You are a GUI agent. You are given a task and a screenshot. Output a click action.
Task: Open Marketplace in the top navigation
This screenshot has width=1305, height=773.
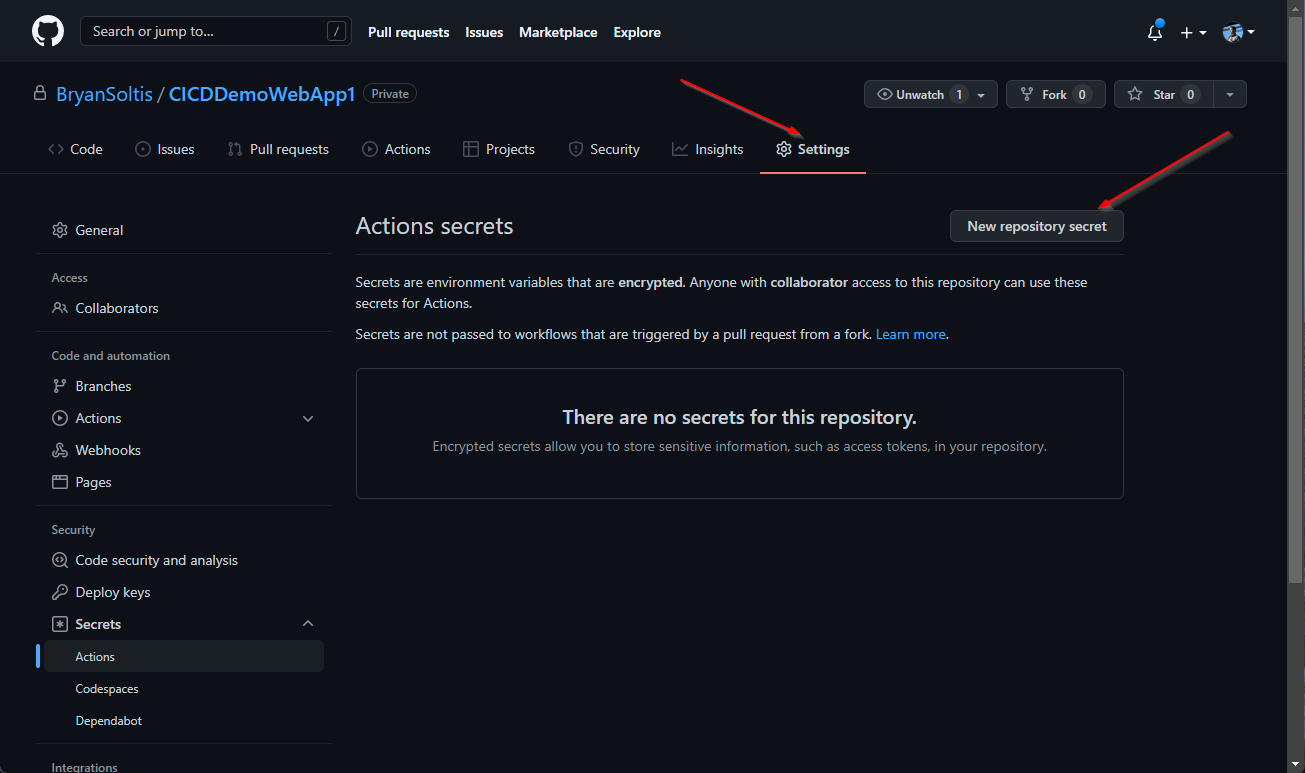pyautogui.click(x=558, y=32)
